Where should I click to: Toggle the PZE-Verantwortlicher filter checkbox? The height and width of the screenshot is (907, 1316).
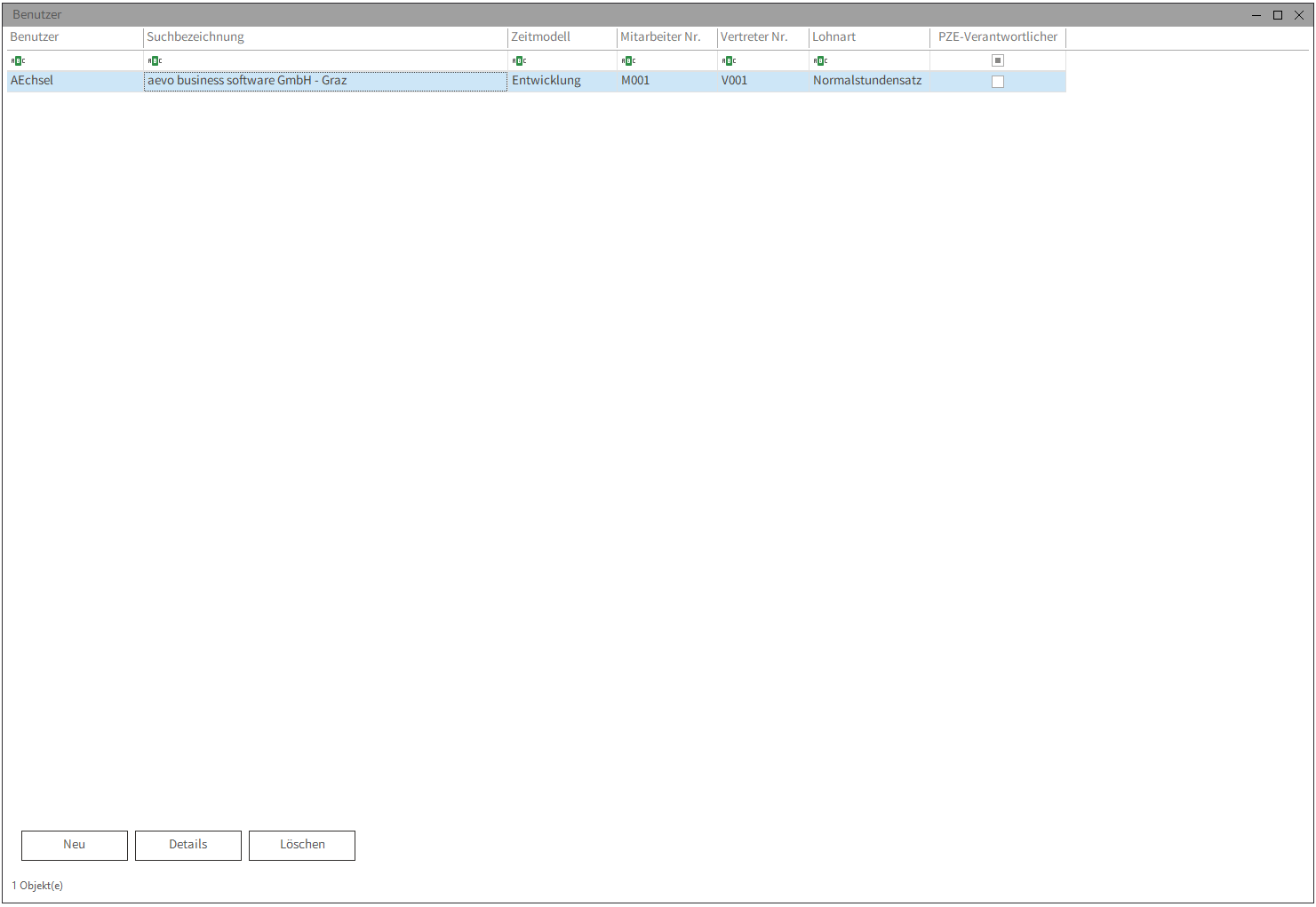tap(998, 60)
